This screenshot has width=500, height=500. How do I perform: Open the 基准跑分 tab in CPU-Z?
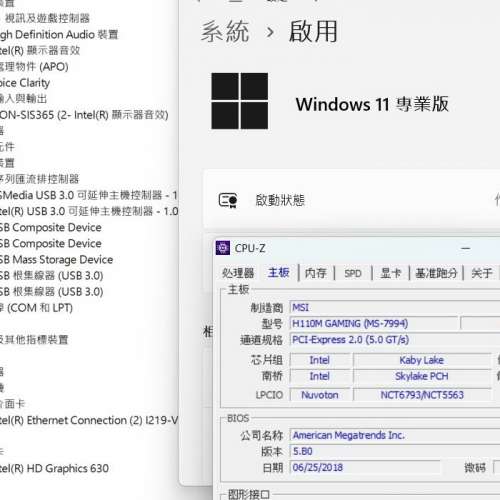point(436,273)
